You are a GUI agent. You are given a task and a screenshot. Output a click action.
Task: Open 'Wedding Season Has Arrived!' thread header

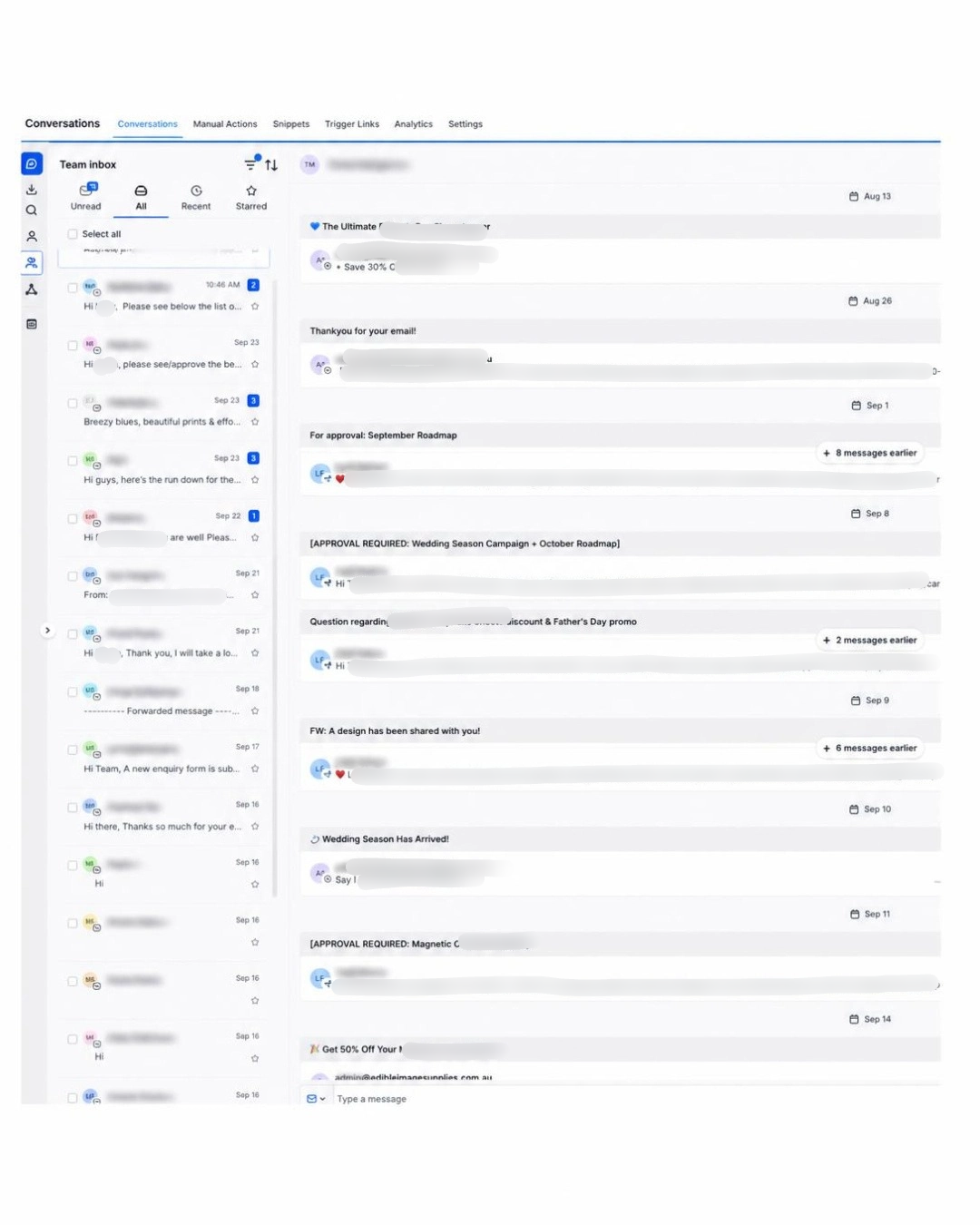pyautogui.click(x=620, y=839)
